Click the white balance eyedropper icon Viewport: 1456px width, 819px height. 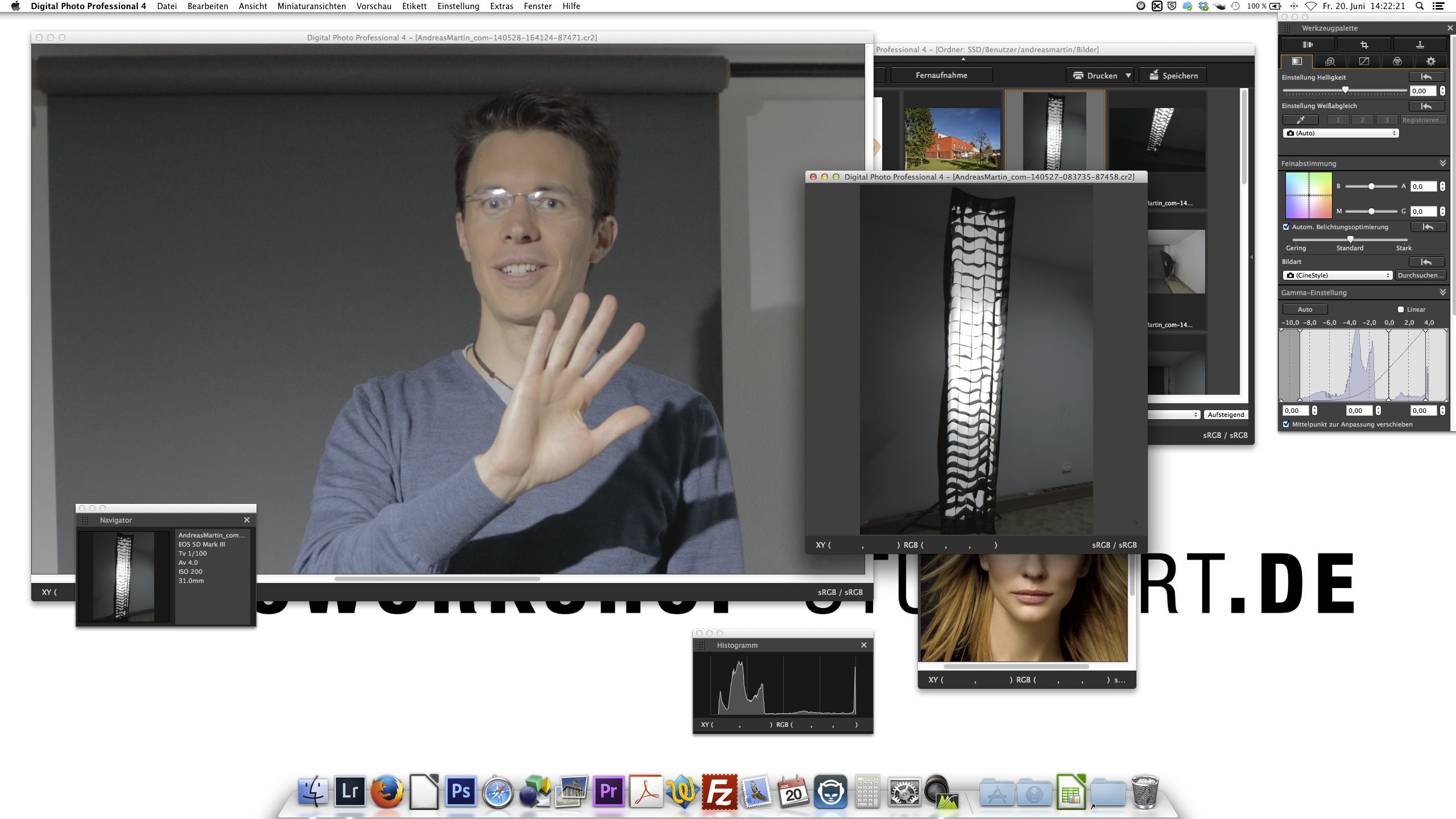point(1300,120)
